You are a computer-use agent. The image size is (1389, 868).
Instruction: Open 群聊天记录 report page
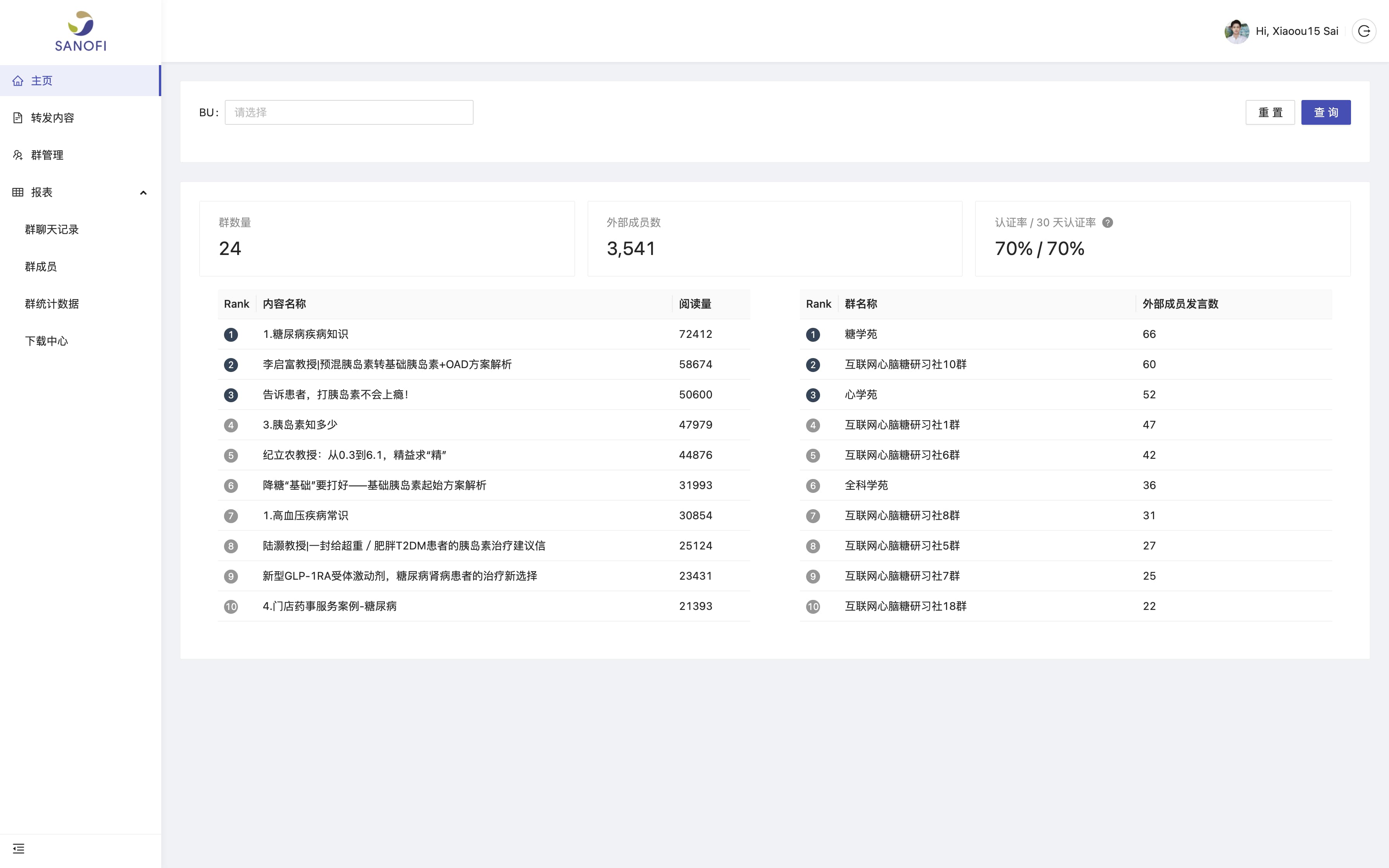(52, 230)
